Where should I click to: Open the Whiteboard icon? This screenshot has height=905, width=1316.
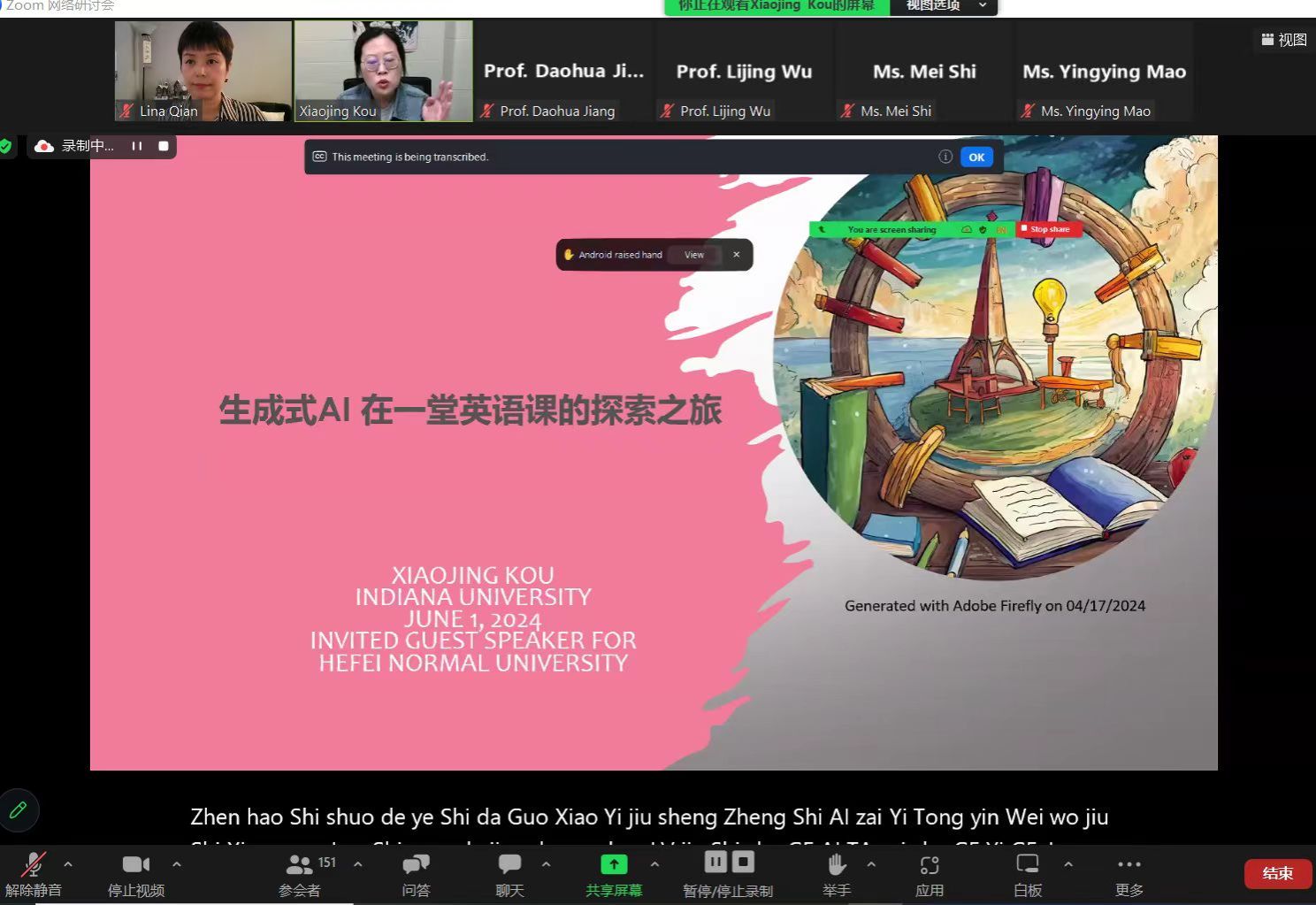[1027, 864]
